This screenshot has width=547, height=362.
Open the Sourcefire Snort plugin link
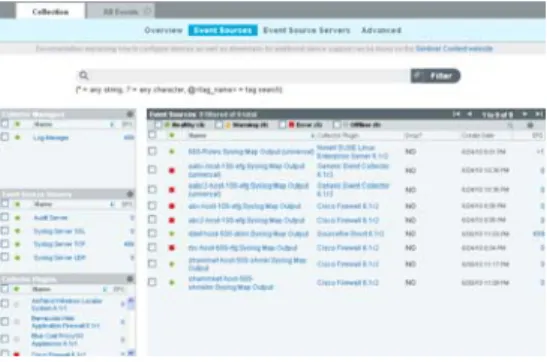click(350, 234)
